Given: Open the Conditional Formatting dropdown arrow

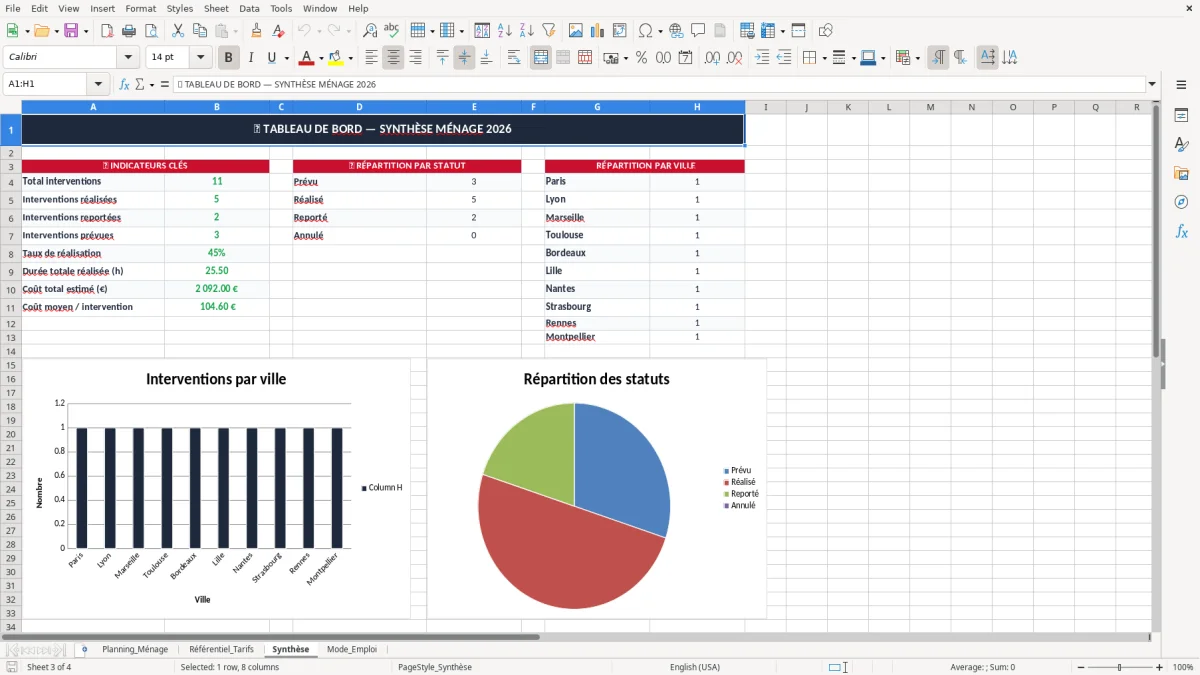Looking at the screenshot, I should point(917,58).
